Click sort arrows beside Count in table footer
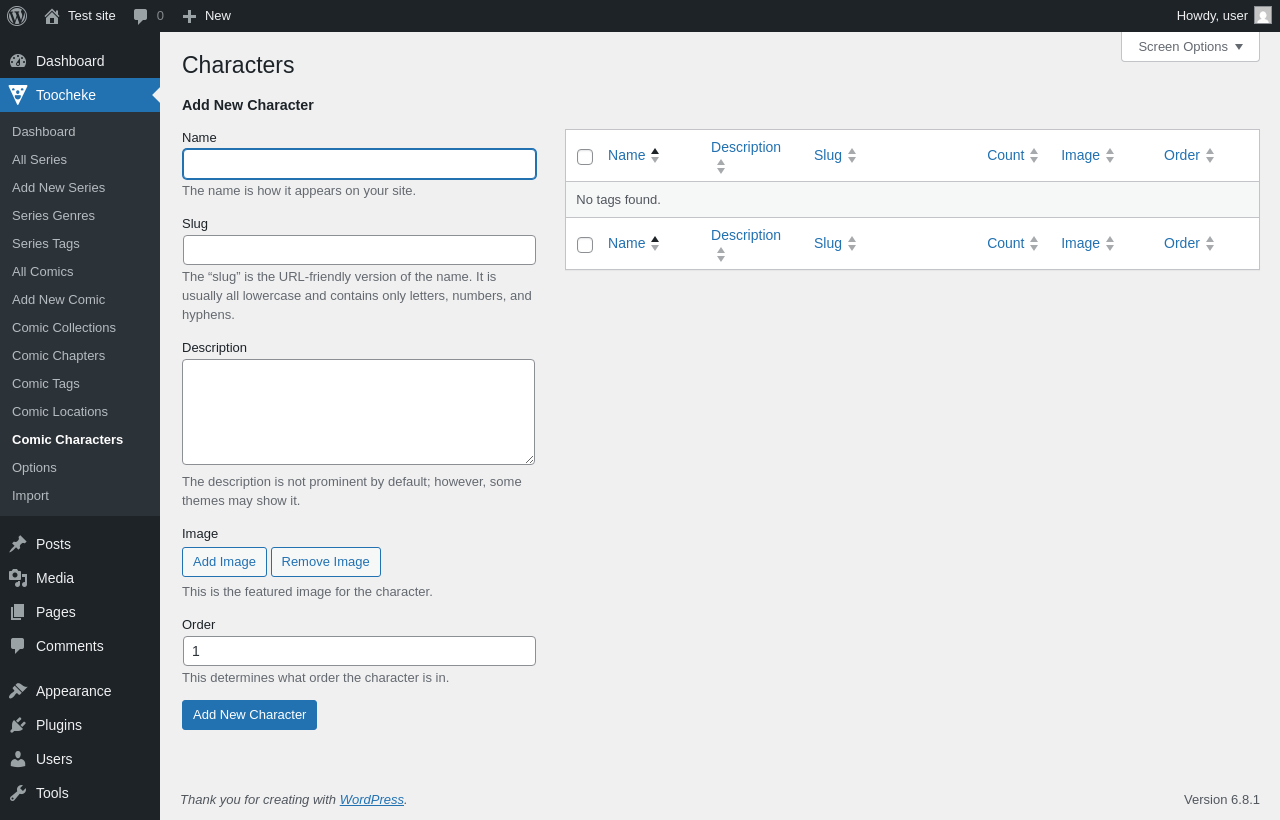 tap(1034, 243)
